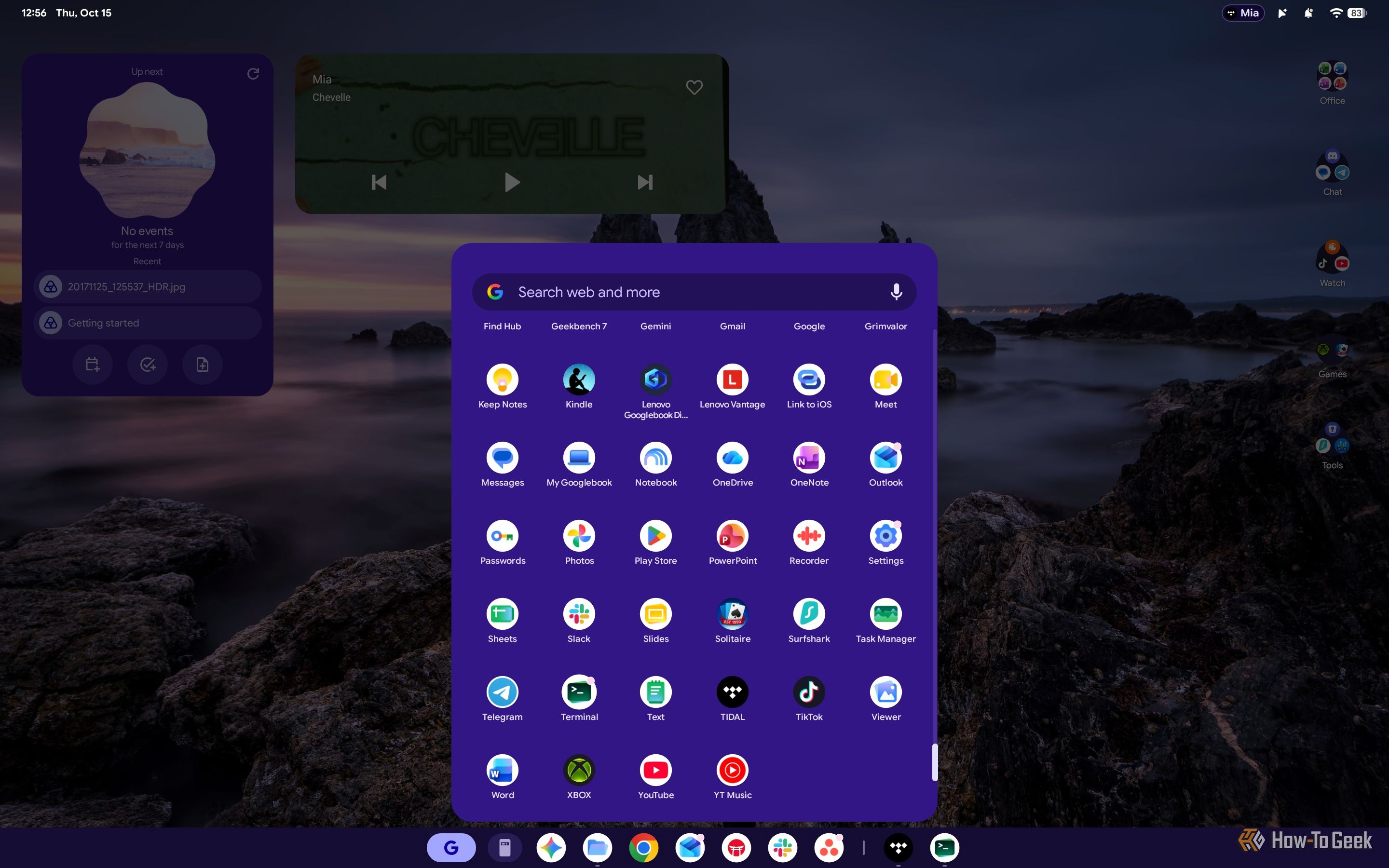Create a new calendar event in the widget
This screenshot has width=1389, height=868.
(x=93, y=365)
